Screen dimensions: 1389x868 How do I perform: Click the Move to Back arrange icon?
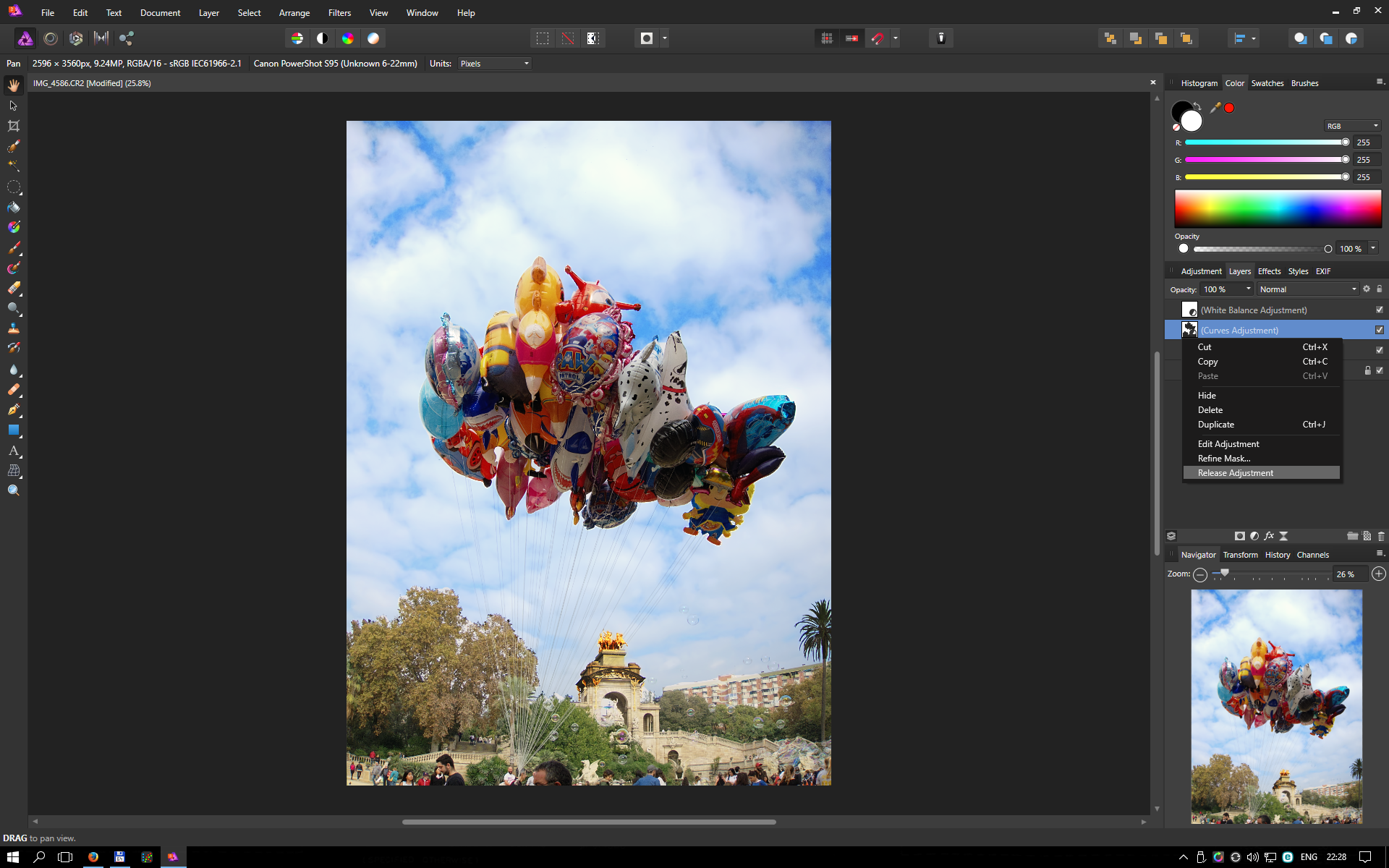[1110, 38]
